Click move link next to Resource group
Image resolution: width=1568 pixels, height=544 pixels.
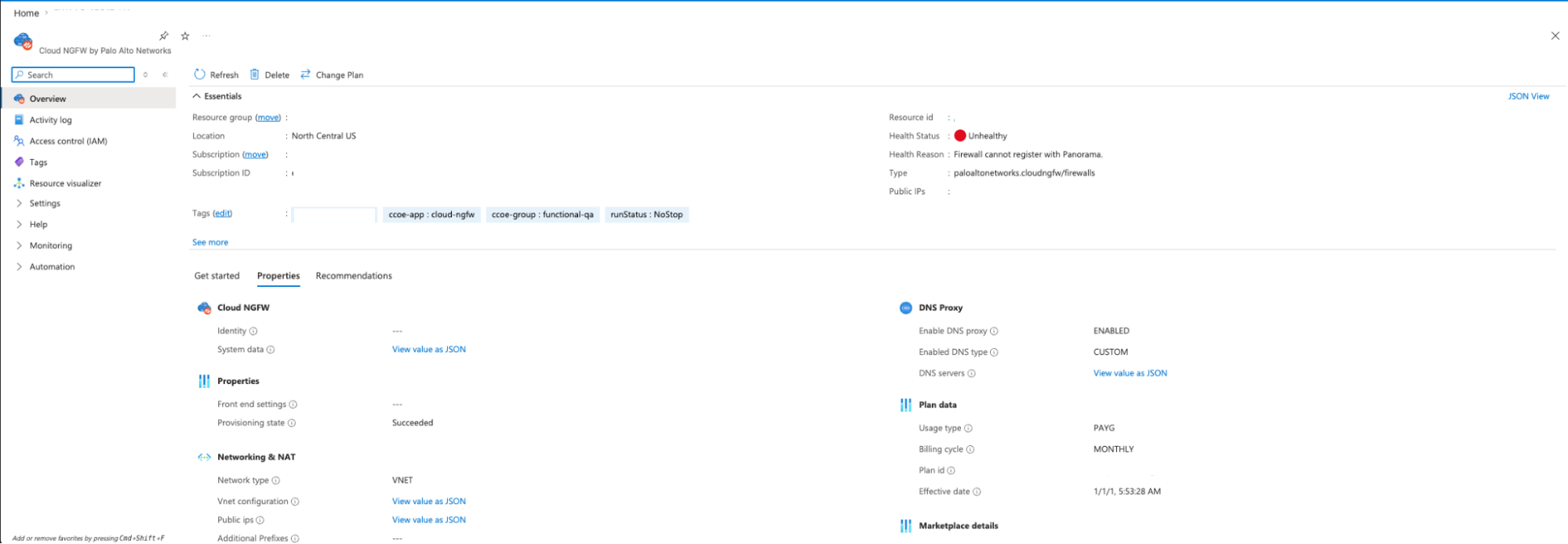[268, 118]
